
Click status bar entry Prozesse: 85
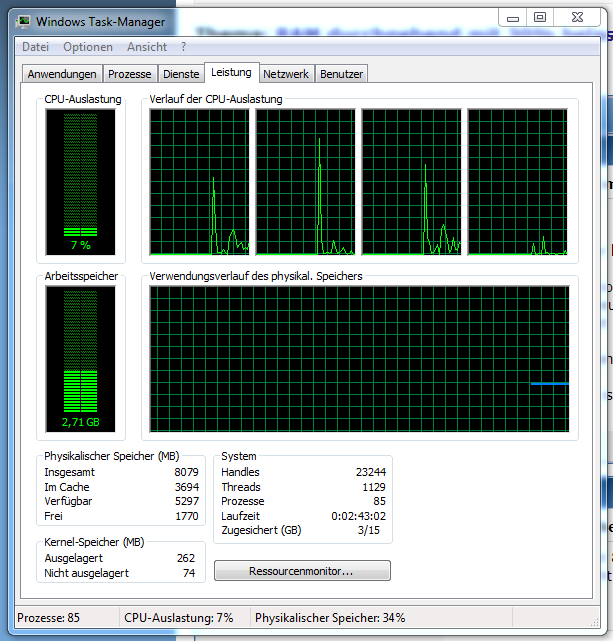49,618
